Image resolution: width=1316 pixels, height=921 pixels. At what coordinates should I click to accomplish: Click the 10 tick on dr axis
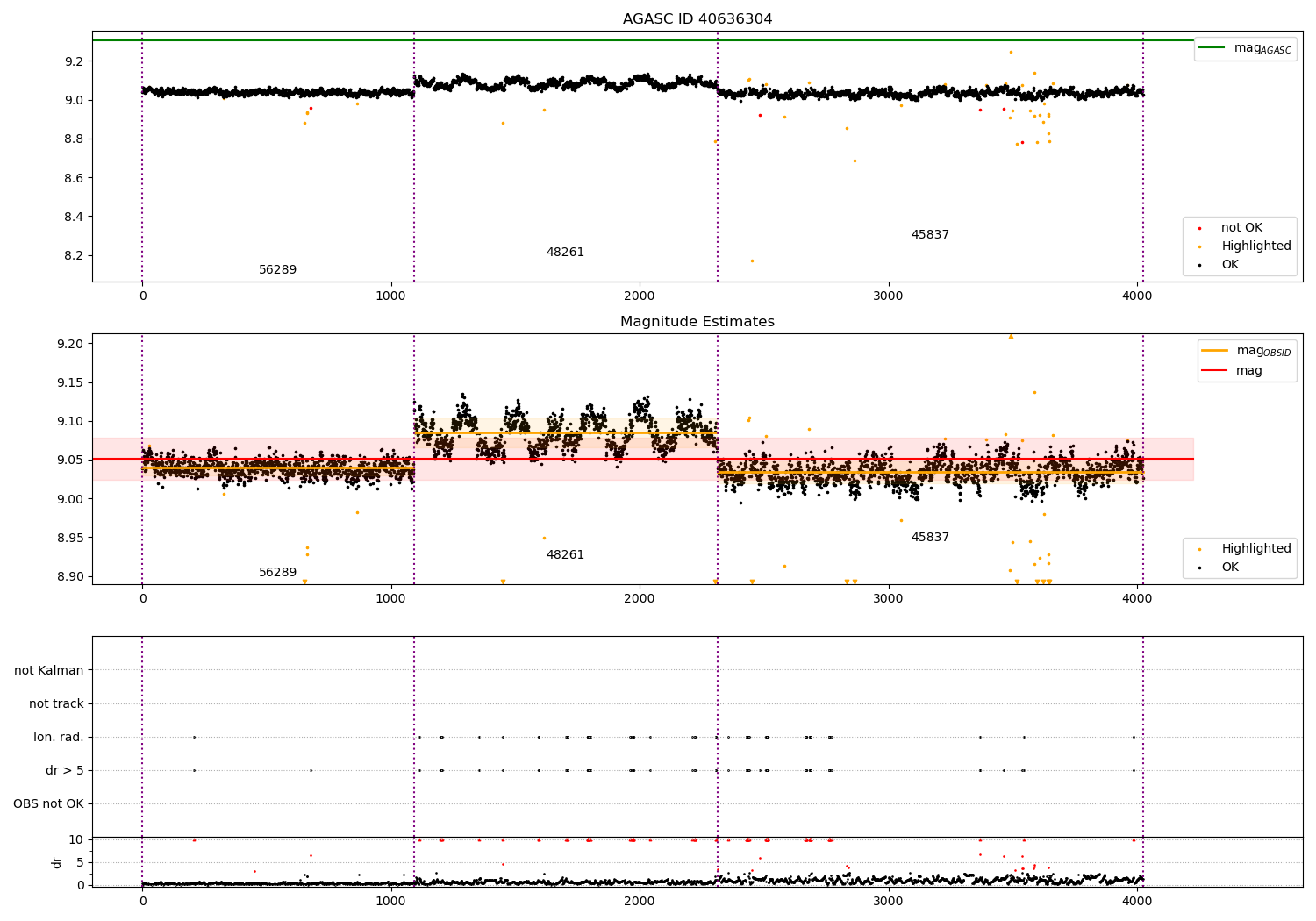click(77, 840)
